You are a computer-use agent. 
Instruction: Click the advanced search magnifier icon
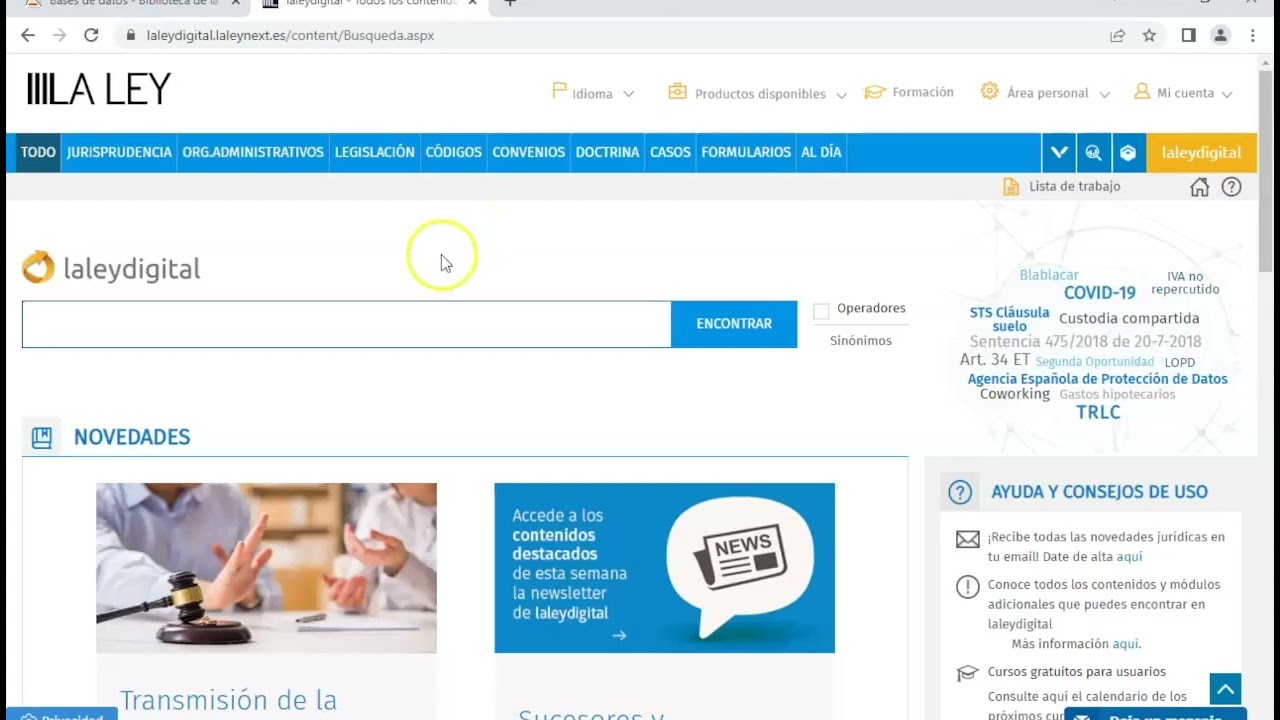tap(1093, 153)
